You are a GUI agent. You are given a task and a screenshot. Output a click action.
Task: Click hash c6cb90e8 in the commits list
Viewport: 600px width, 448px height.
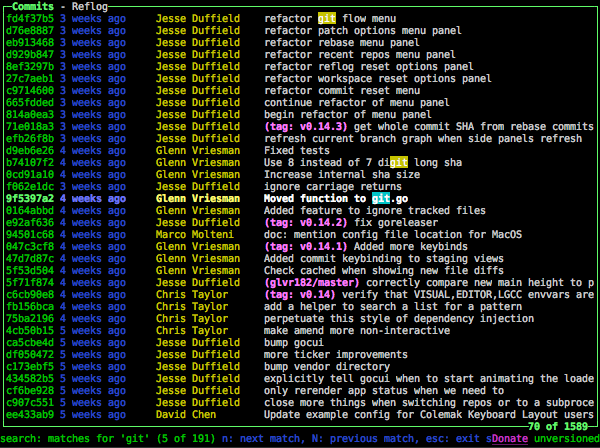pyautogui.click(x=30, y=294)
